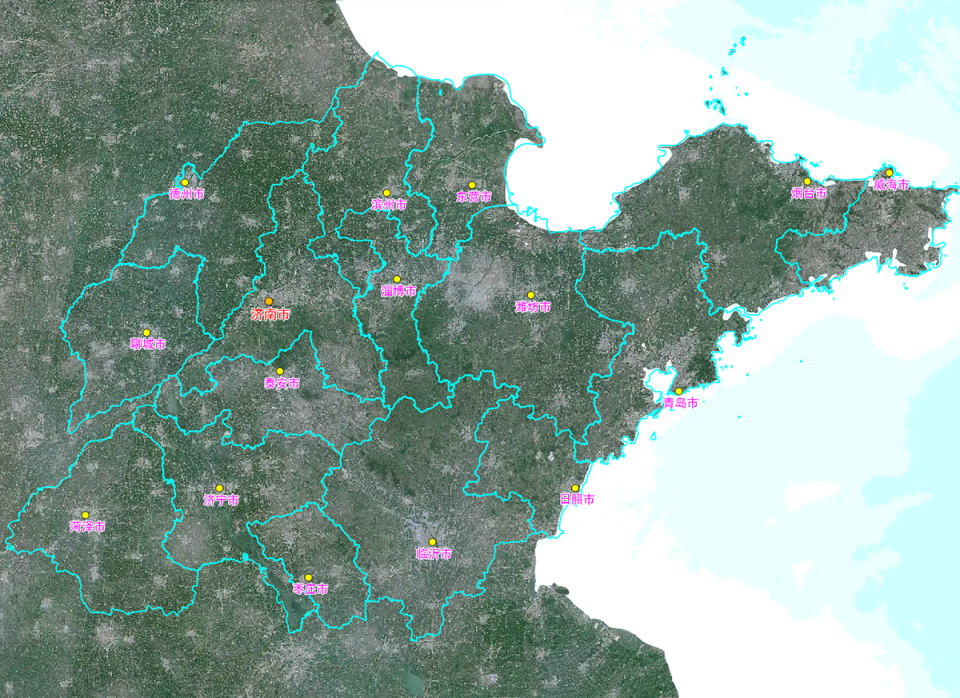This screenshot has width=960, height=698.
Task: Select the 潍坊市 label
Action: (533, 307)
